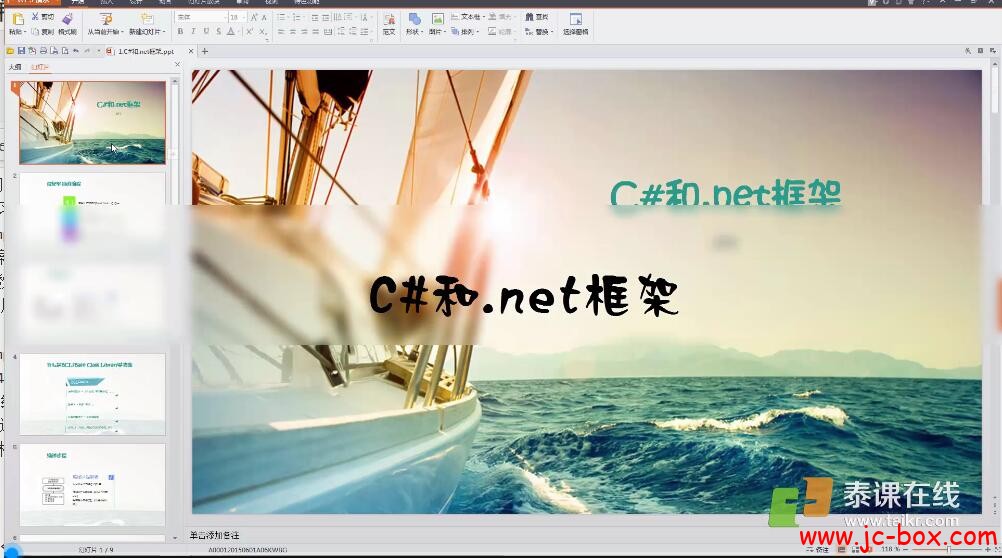Click the plus button to open new tab
Viewport: 1002px width, 558px height.
pos(205,51)
